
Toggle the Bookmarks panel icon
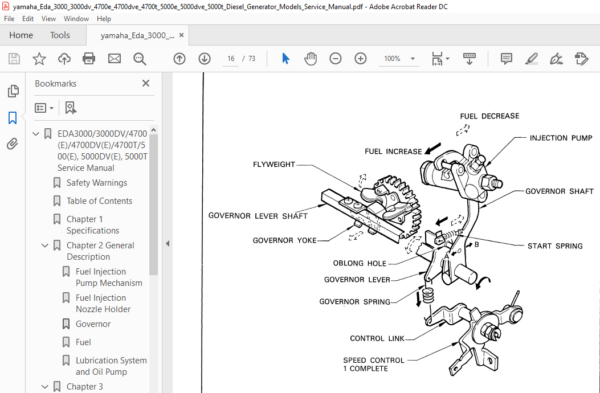click(12, 117)
